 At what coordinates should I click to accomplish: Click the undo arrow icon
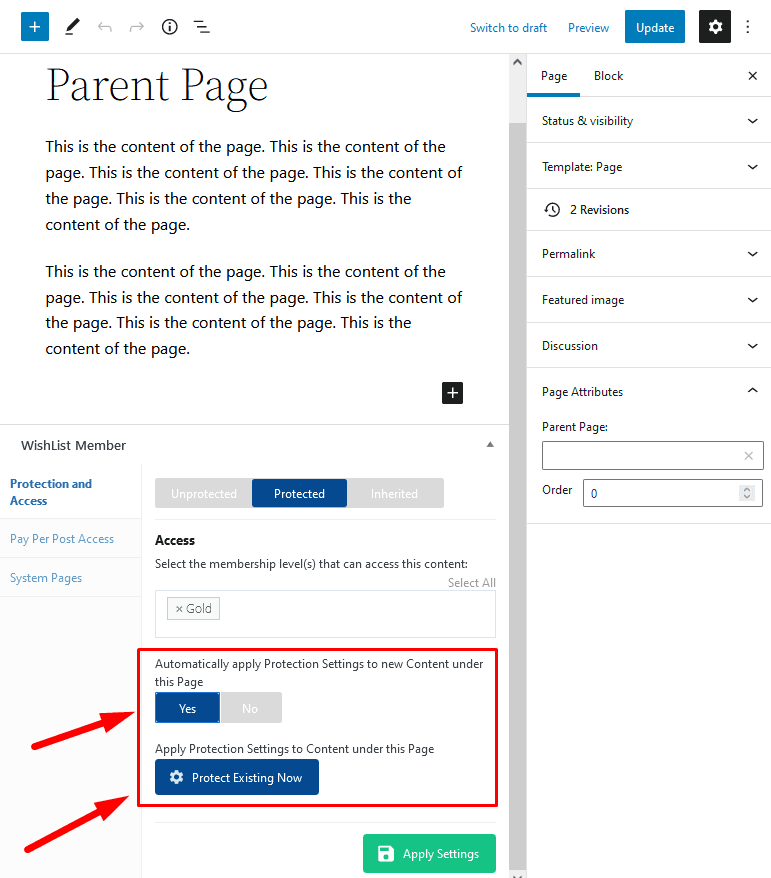[105, 27]
